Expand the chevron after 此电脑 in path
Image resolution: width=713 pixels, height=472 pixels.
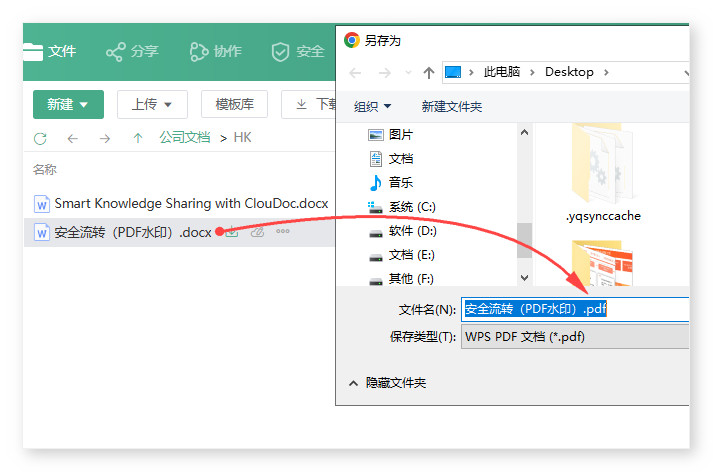point(532,72)
